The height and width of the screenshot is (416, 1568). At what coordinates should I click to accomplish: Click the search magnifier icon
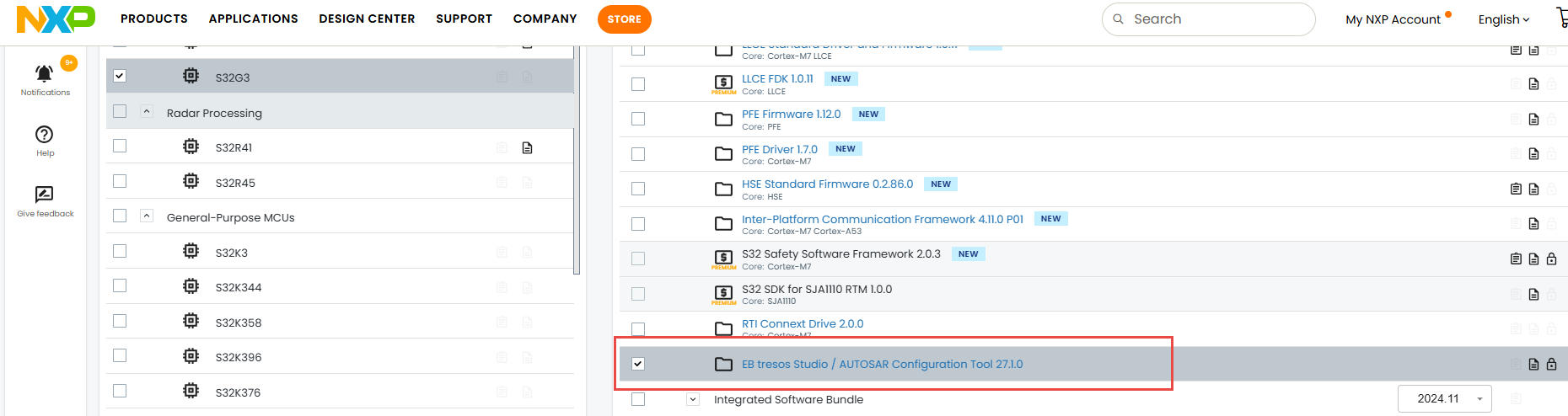point(1118,19)
